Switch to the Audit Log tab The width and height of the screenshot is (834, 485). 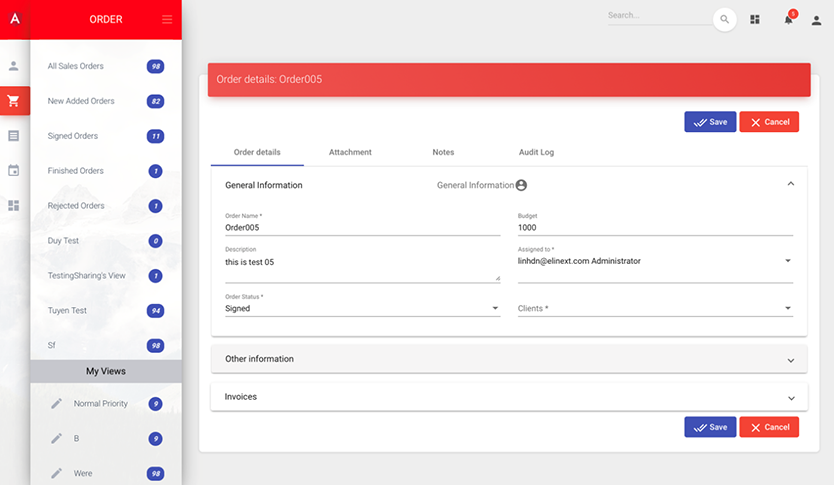click(x=536, y=152)
